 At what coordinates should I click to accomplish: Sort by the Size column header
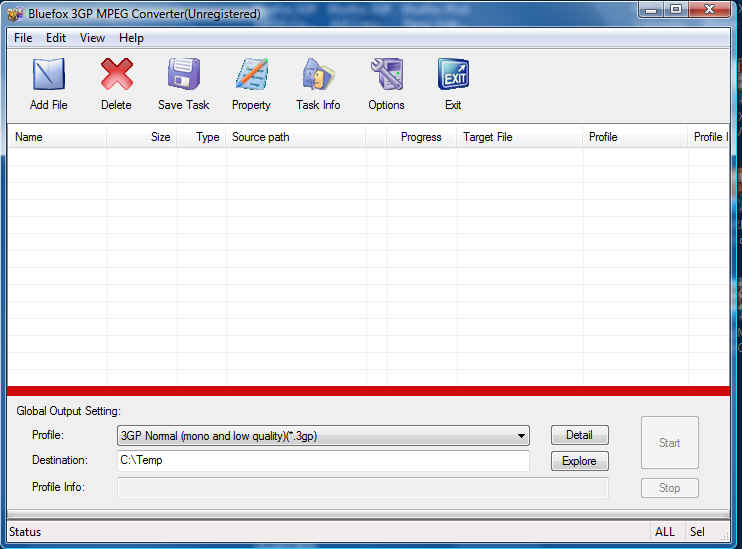pyautogui.click(x=142, y=137)
